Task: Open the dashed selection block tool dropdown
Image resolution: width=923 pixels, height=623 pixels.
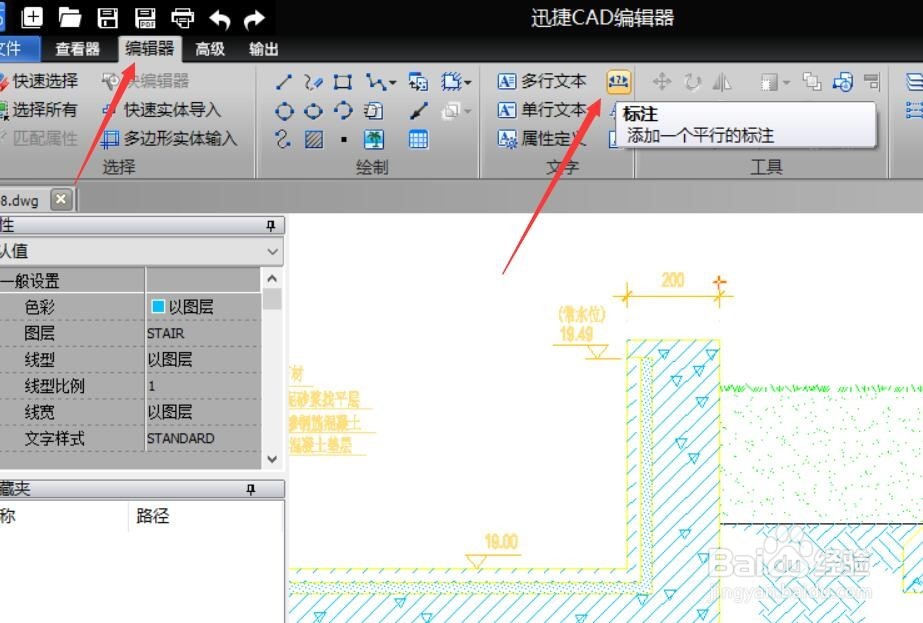Action: pos(468,83)
